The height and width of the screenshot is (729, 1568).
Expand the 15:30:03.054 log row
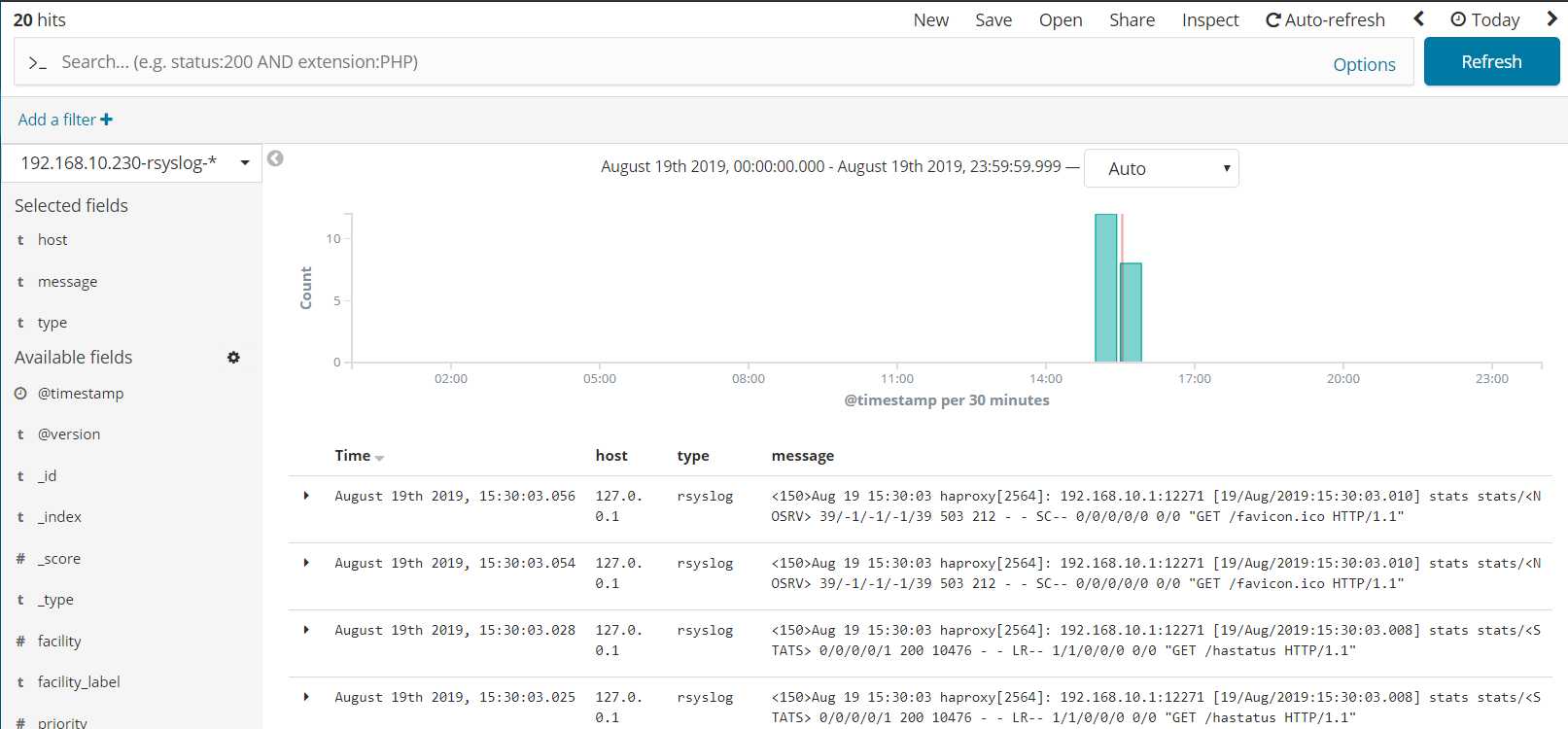[x=306, y=563]
